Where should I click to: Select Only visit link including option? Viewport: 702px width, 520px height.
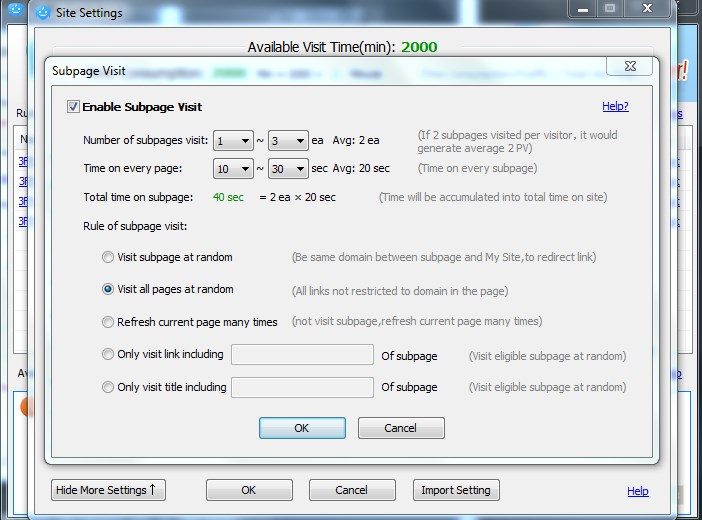108,355
